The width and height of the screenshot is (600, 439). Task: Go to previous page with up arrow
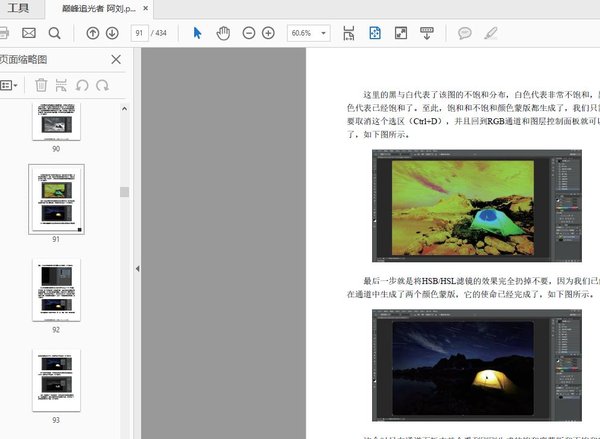click(93, 33)
